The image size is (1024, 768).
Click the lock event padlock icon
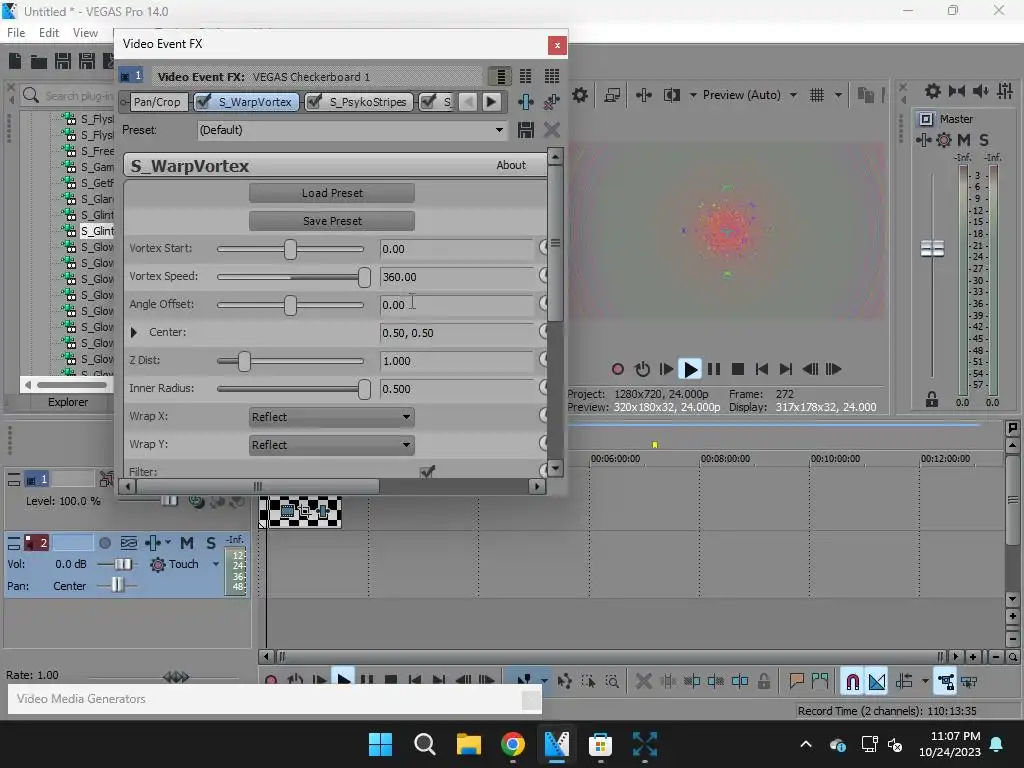click(763, 682)
